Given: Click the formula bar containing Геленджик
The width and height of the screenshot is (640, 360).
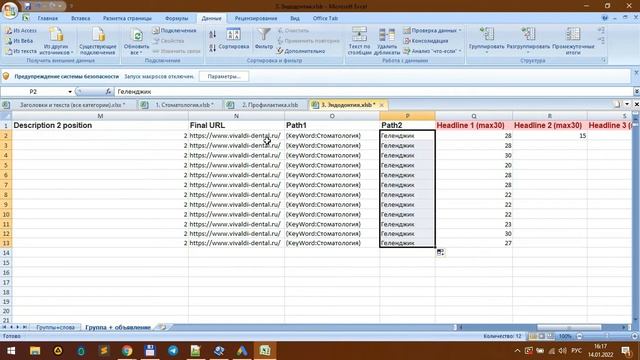Looking at the screenshot, I should click(373, 92).
